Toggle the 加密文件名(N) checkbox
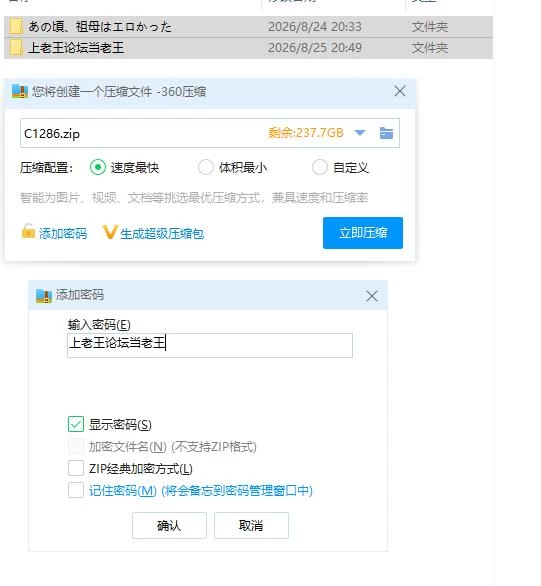Viewport: 541px width, 586px height. pyautogui.click(x=76, y=446)
